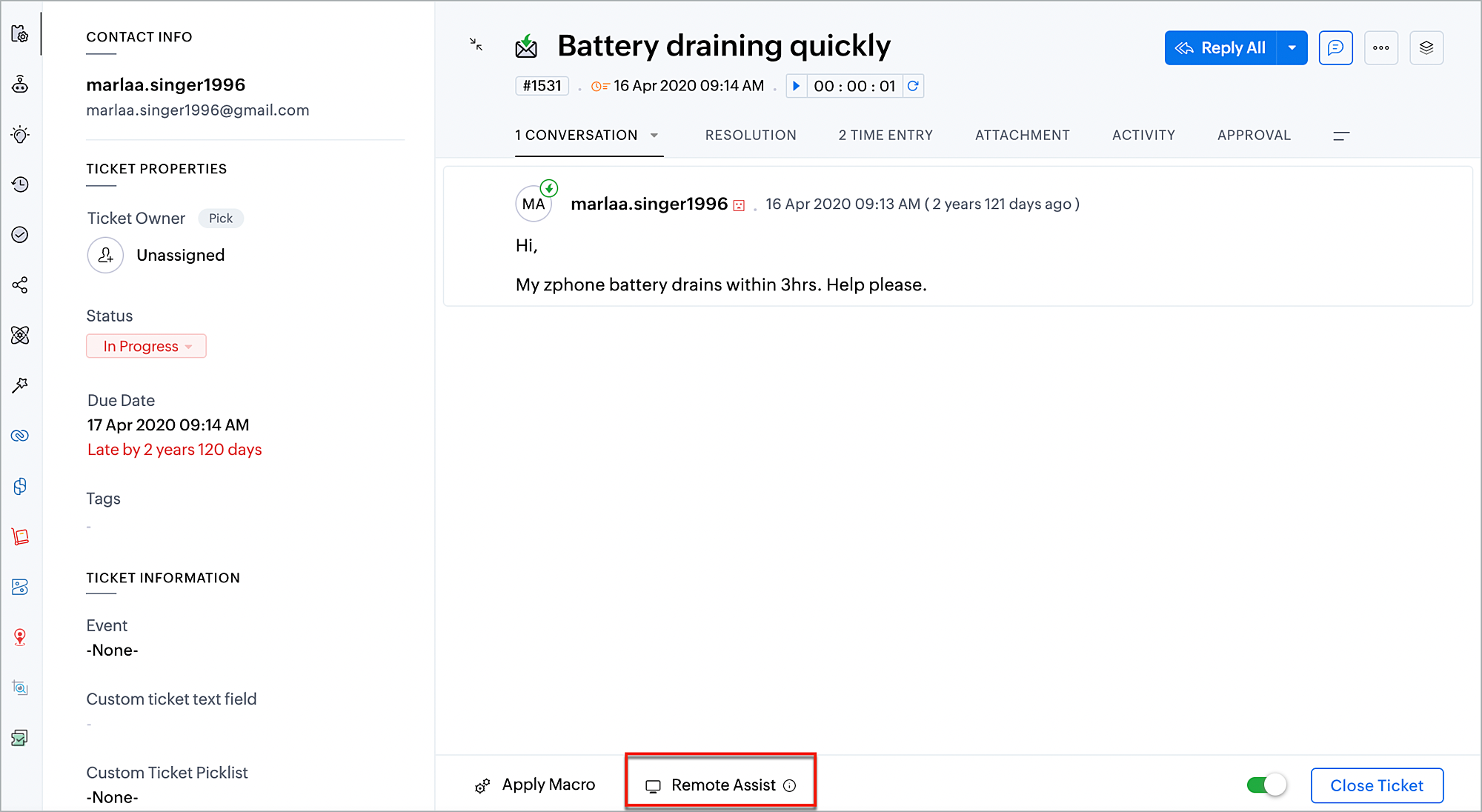Open the three-dots more actions menu

pos(1380,48)
